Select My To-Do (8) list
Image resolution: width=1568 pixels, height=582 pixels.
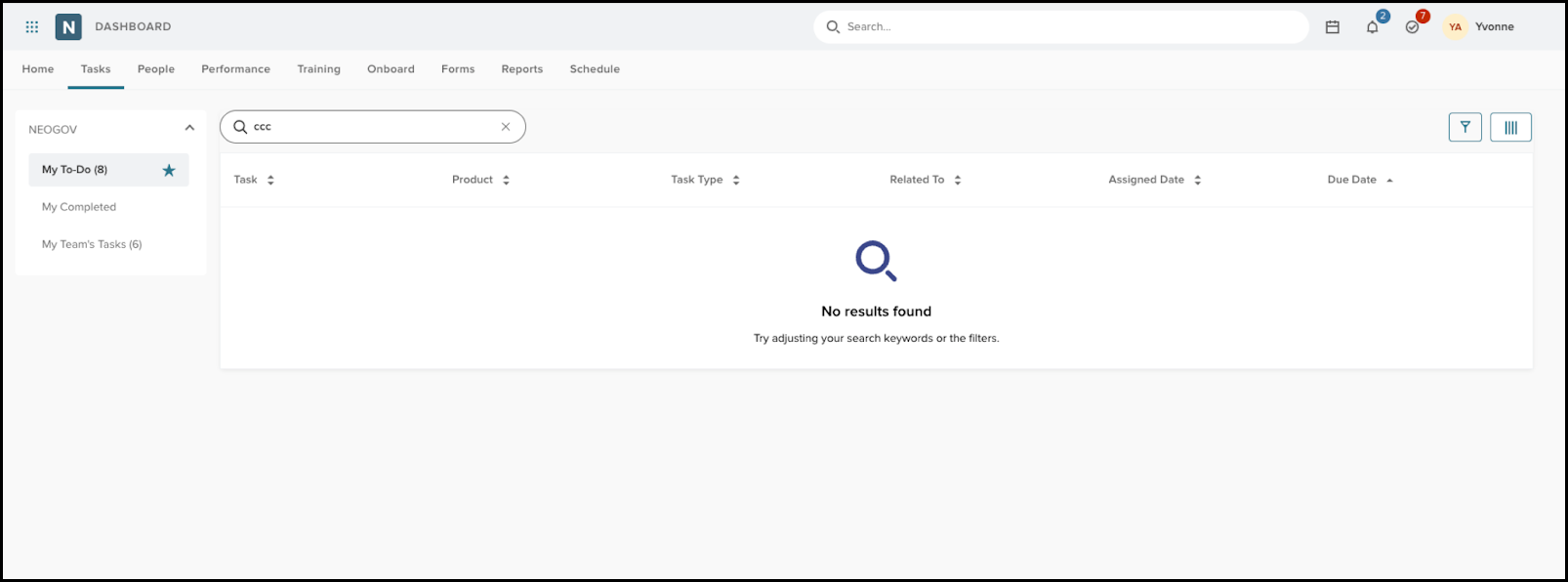pos(108,170)
